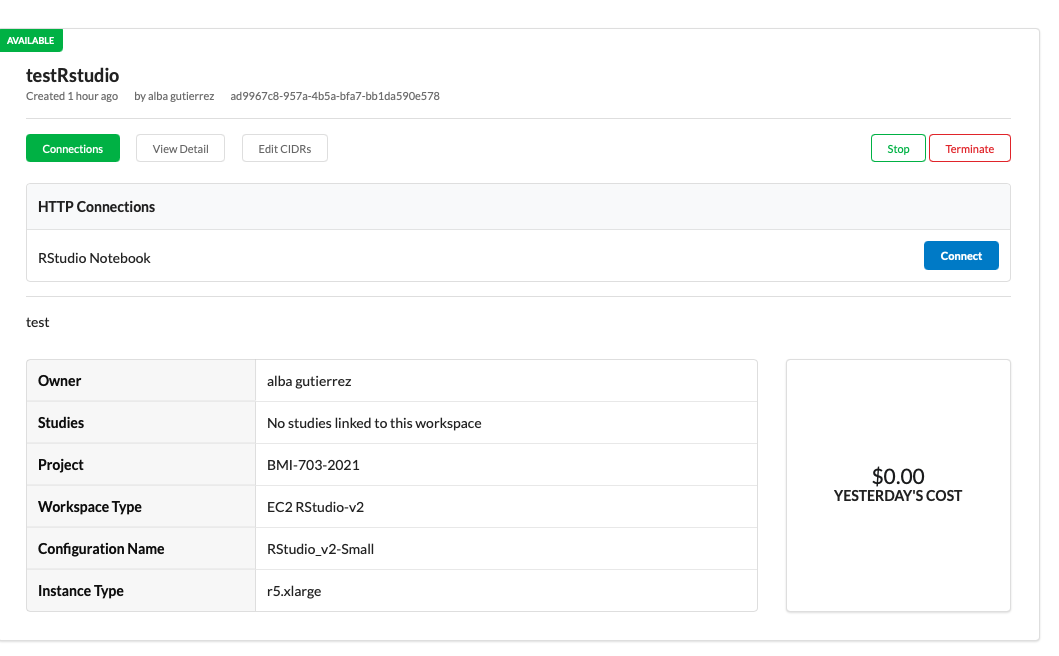Click the green AVAILABLE status badge

(x=31, y=40)
